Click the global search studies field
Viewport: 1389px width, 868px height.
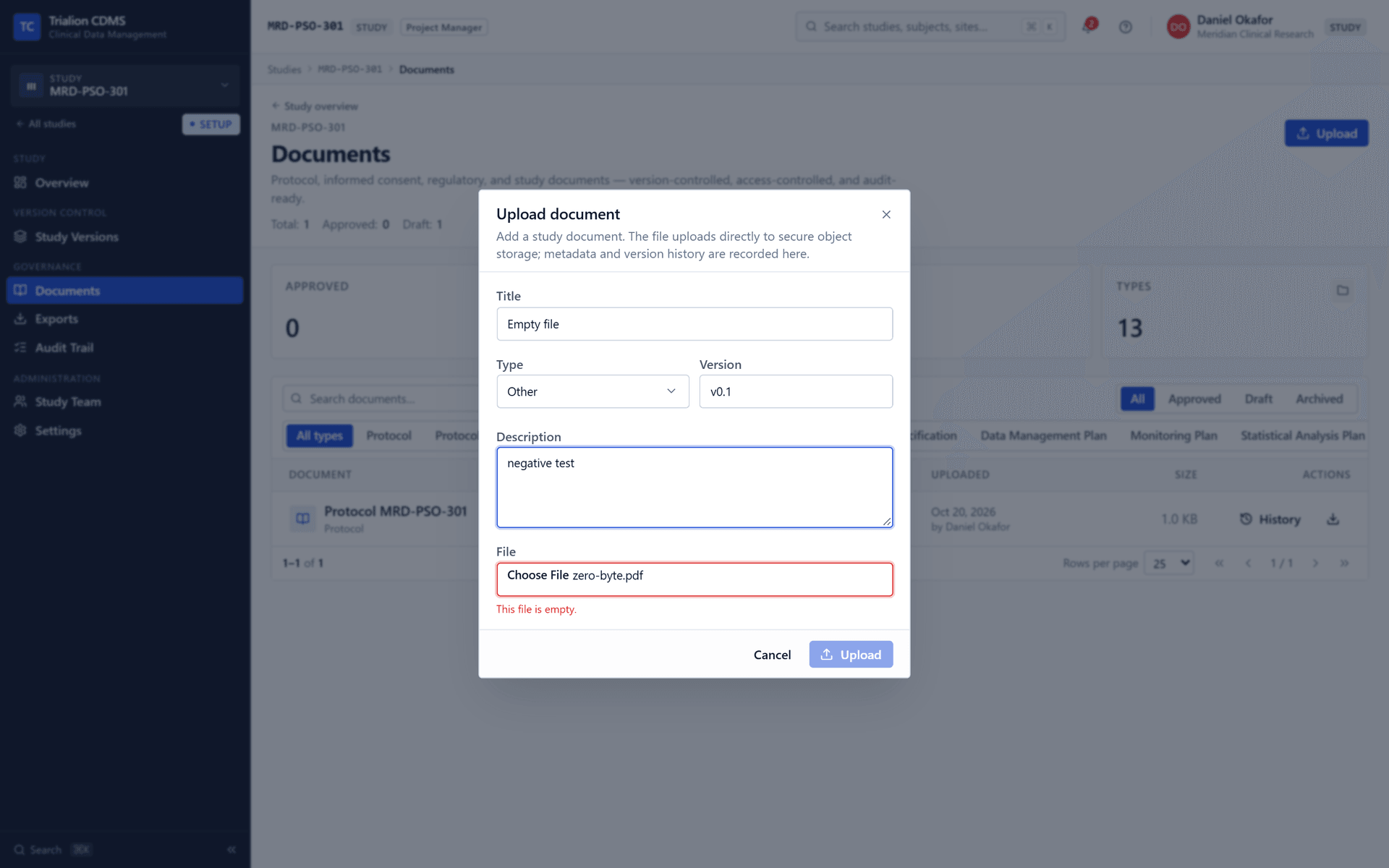tap(930, 27)
